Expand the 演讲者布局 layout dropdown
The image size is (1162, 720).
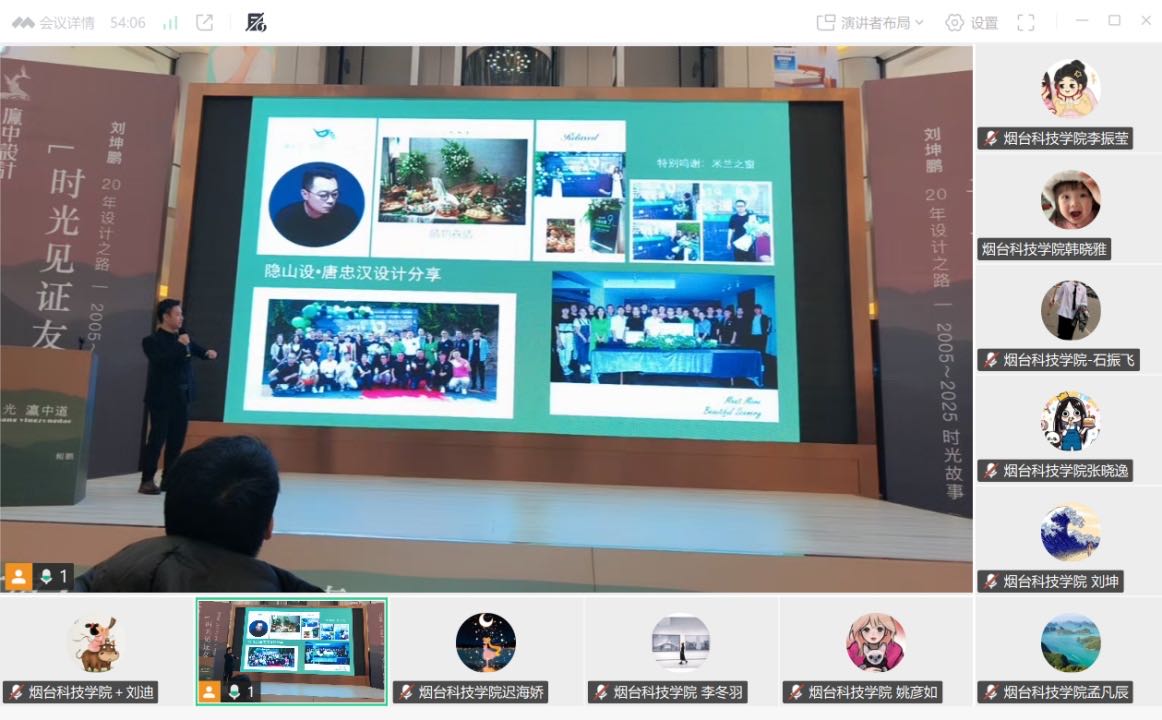pos(870,23)
